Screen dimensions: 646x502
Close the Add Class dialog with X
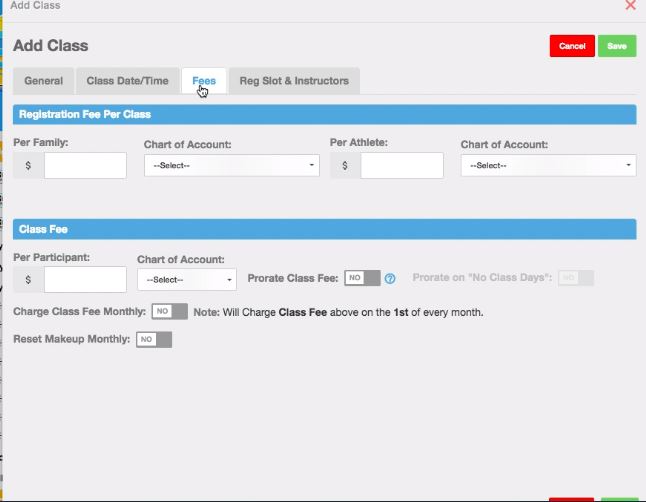point(630,5)
